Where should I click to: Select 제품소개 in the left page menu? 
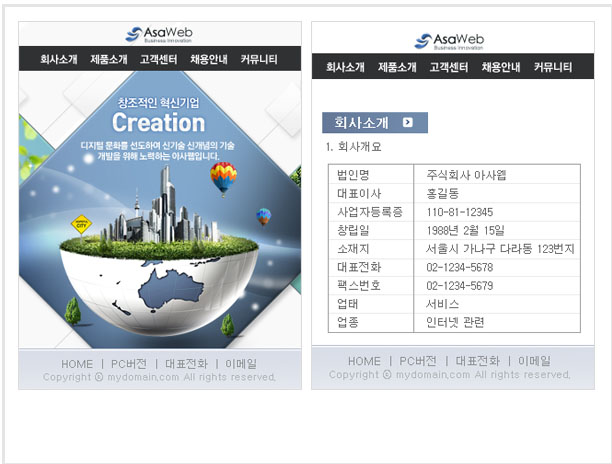pos(109,59)
